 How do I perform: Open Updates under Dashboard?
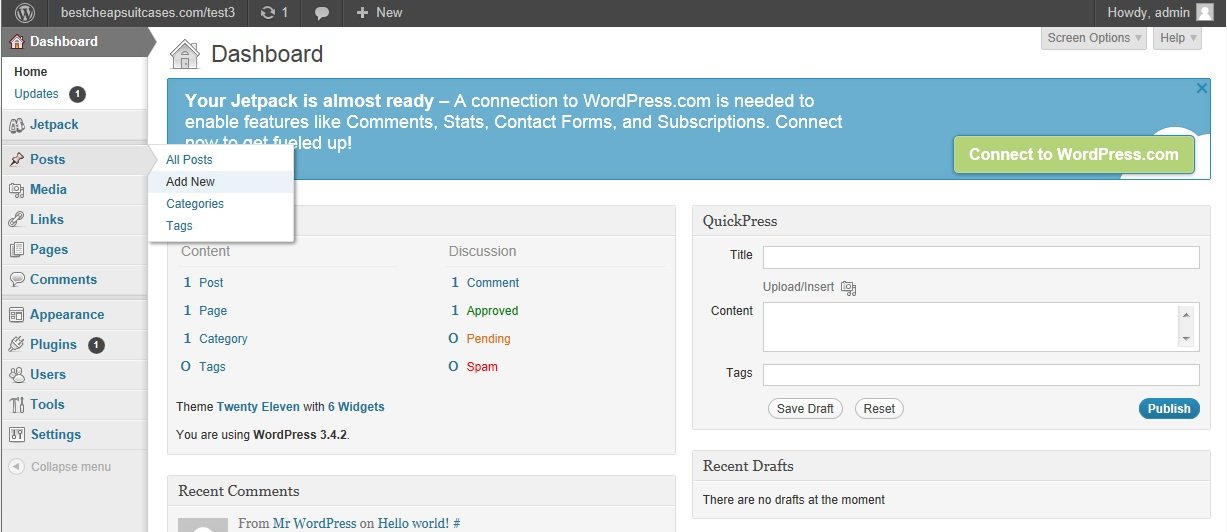(x=36, y=94)
